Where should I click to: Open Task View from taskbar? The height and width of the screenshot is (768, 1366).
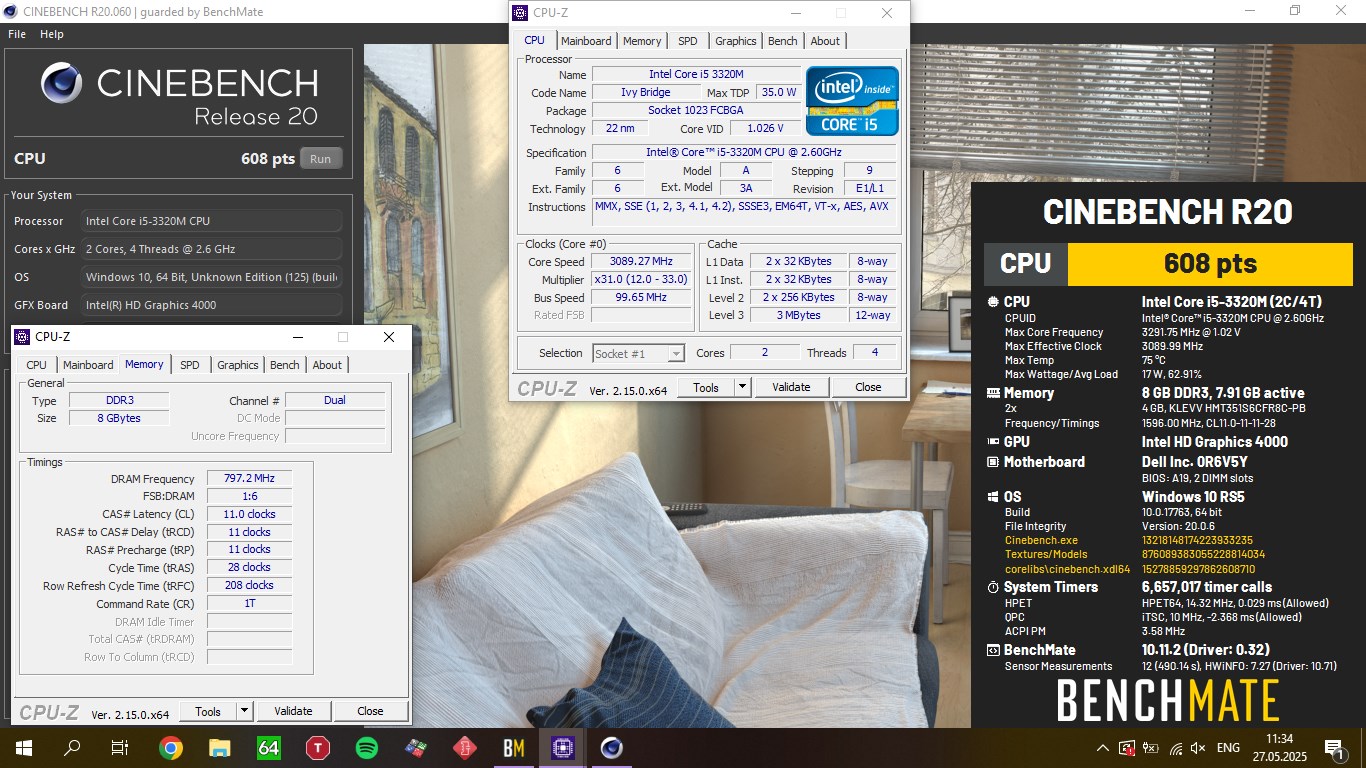tap(120, 747)
